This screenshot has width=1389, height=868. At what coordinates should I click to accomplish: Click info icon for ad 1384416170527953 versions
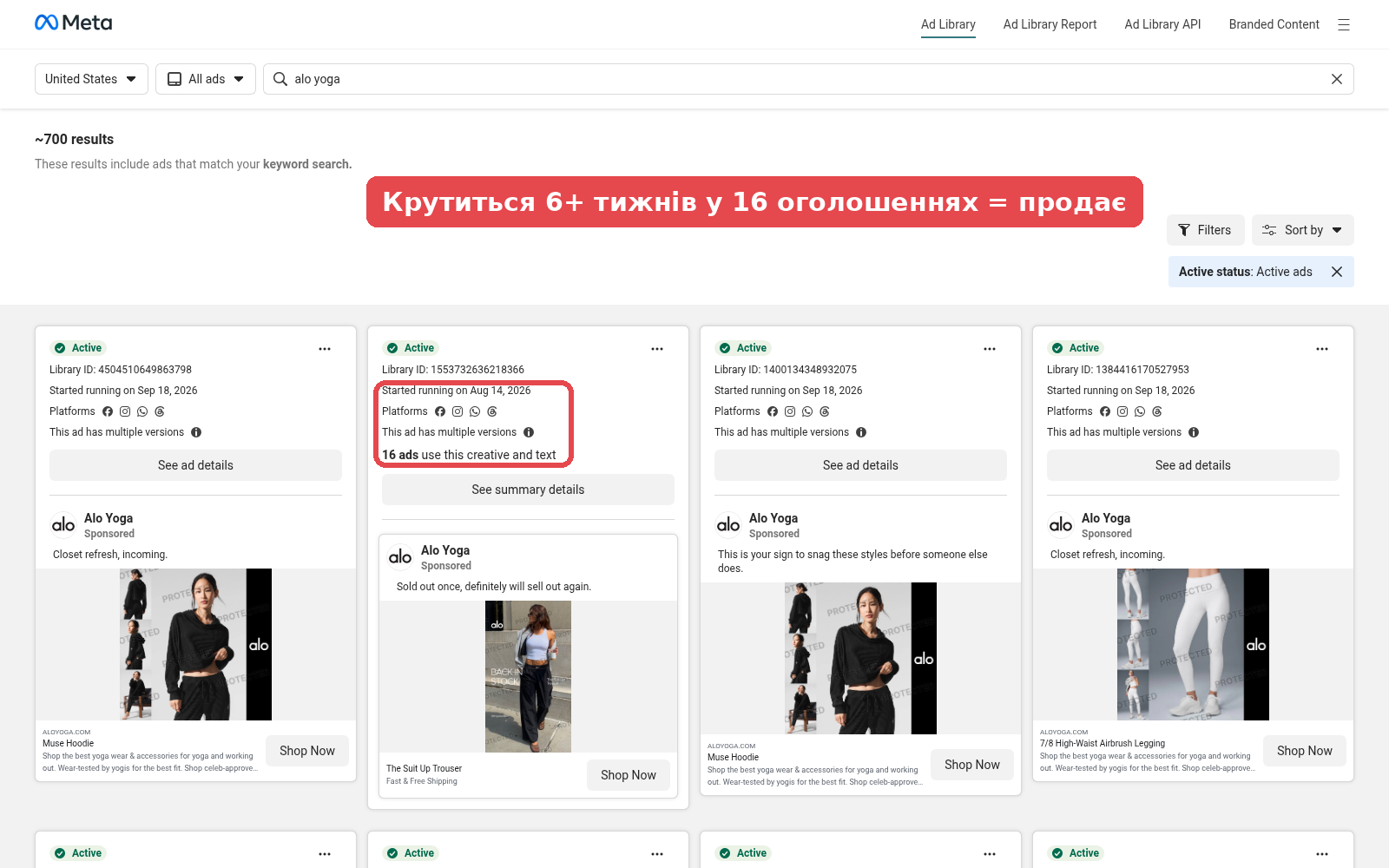point(1194,432)
